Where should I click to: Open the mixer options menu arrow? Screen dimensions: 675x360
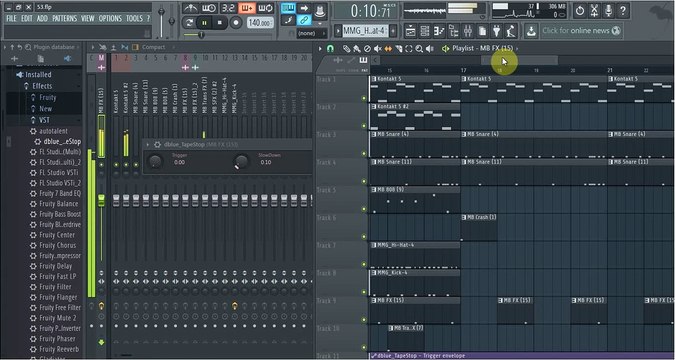coord(92,47)
